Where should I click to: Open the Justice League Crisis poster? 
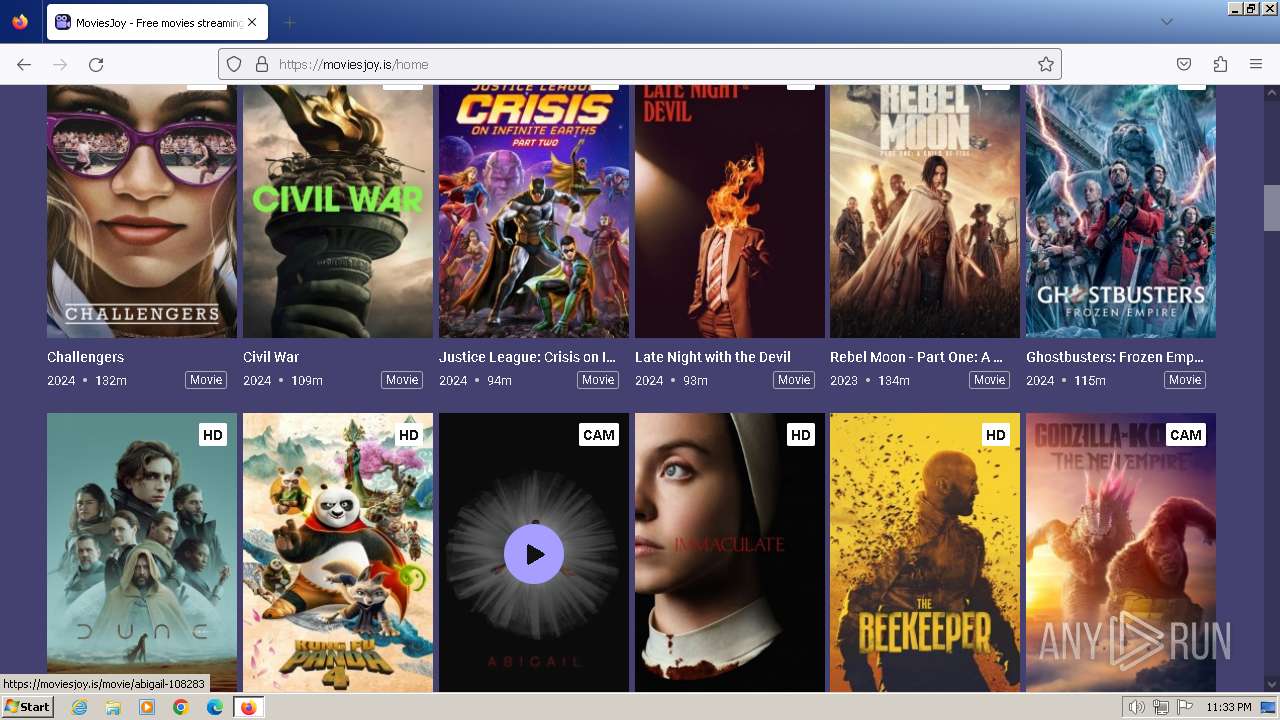coord(534,211)
